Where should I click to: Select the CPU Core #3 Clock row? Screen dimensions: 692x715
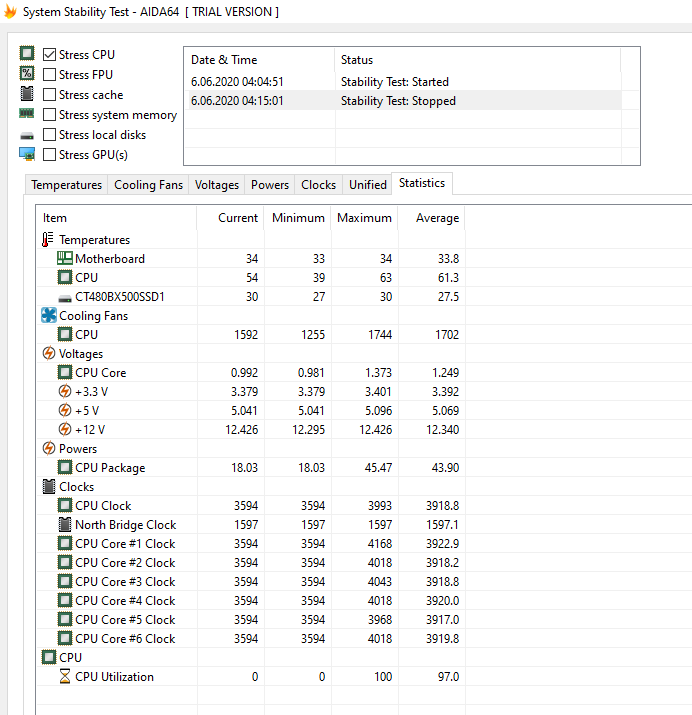[251, 581]
